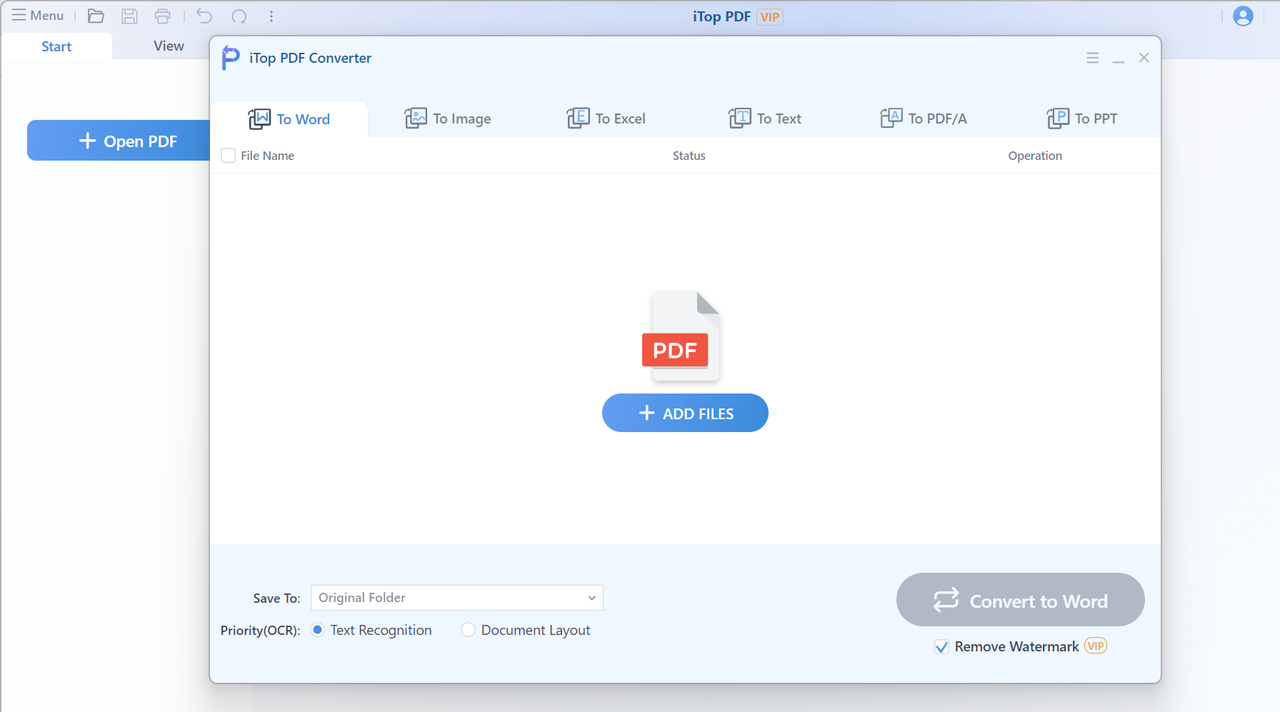Select the To Excel tab
This screenshot has height=712, width=1280.
coord(606,118)
